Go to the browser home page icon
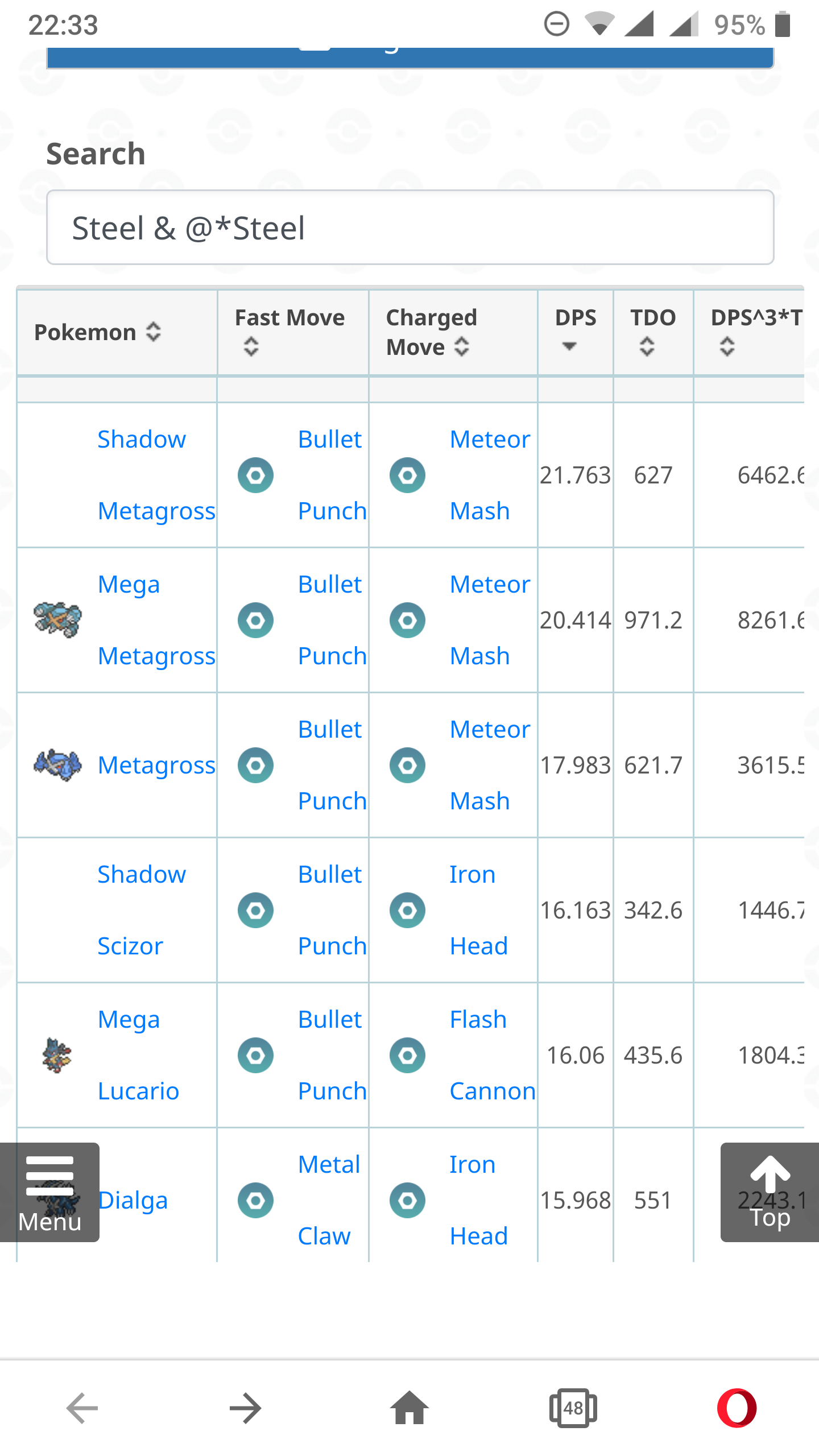Viewport: 819px width, 1456px height. click(409, 1408)
